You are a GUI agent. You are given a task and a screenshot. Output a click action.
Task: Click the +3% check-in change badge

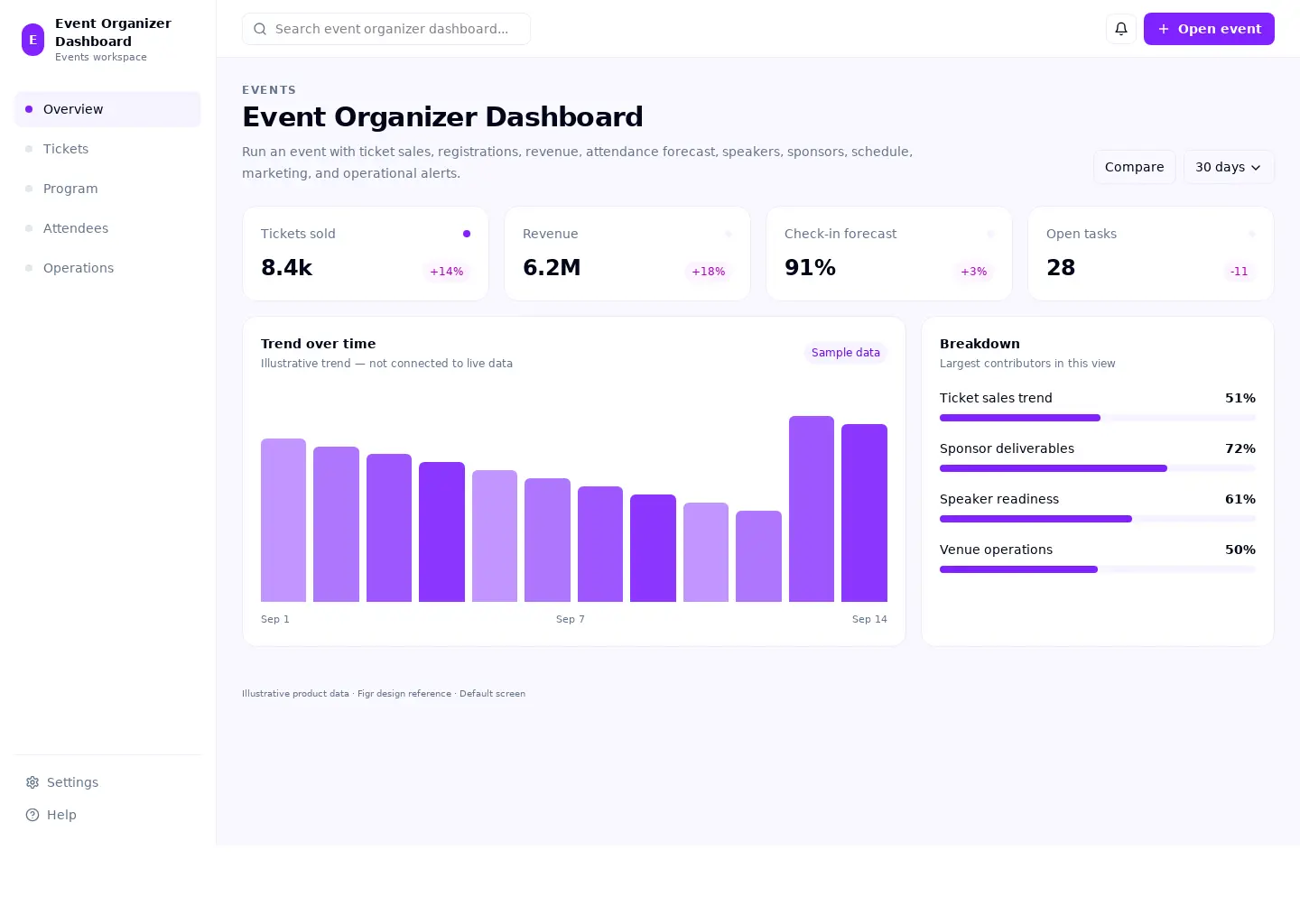pyautogui.click(x=973, y=272)
